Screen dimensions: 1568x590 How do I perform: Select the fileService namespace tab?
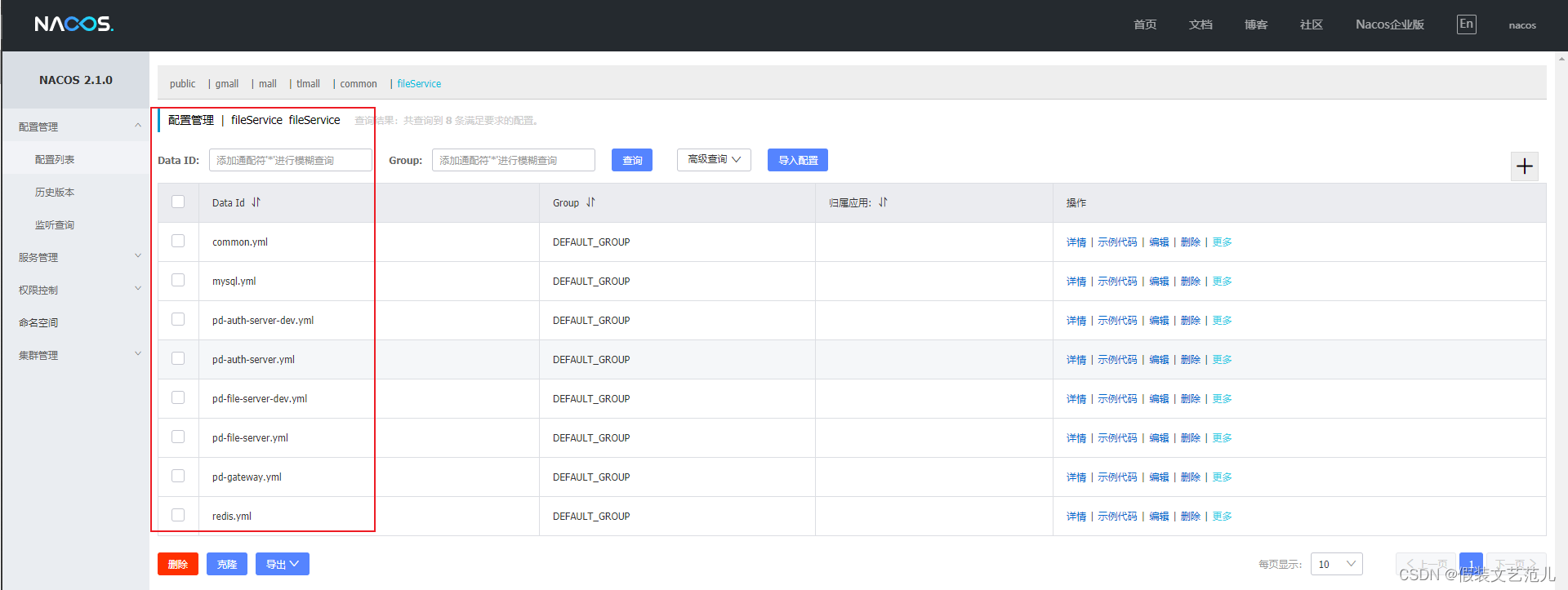click(419, 84)
